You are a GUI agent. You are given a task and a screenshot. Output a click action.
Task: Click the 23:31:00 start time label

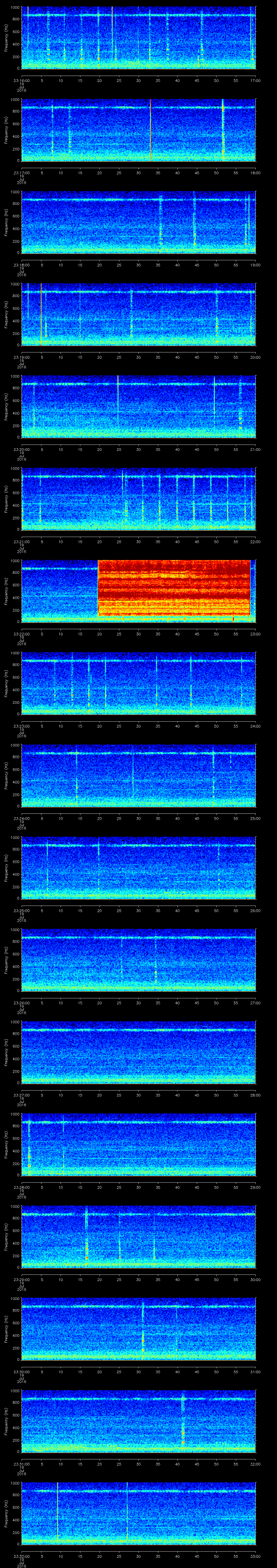click(x=21, y=1464)
